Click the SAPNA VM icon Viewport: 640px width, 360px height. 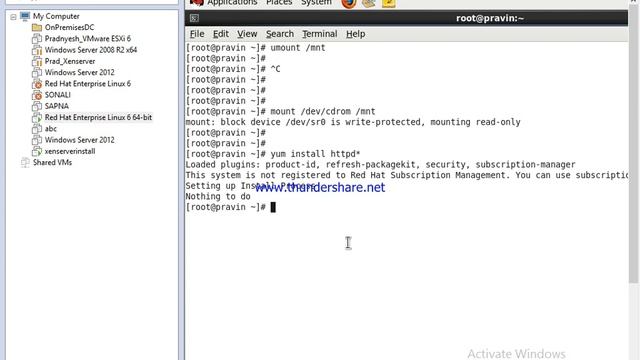pos(37,106)
